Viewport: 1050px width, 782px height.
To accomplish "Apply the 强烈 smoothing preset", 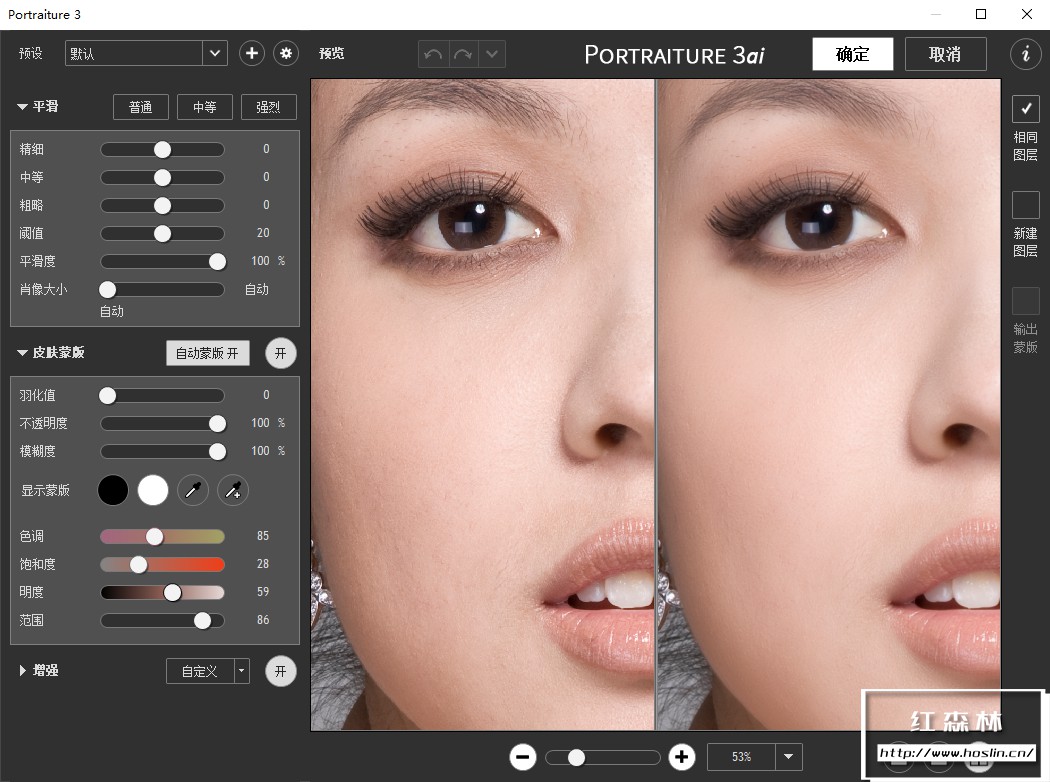I will coord(269,107).
